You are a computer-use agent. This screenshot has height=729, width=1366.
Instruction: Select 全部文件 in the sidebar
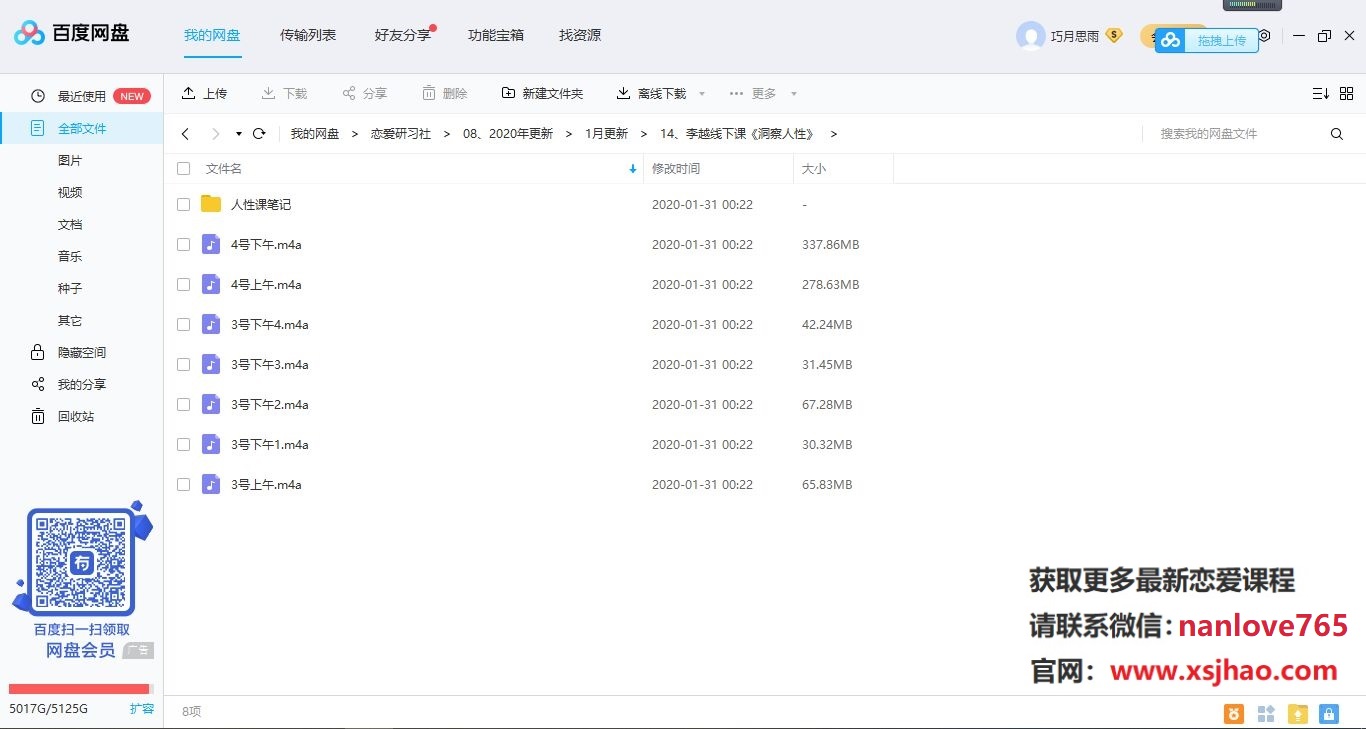coord(81,128)
